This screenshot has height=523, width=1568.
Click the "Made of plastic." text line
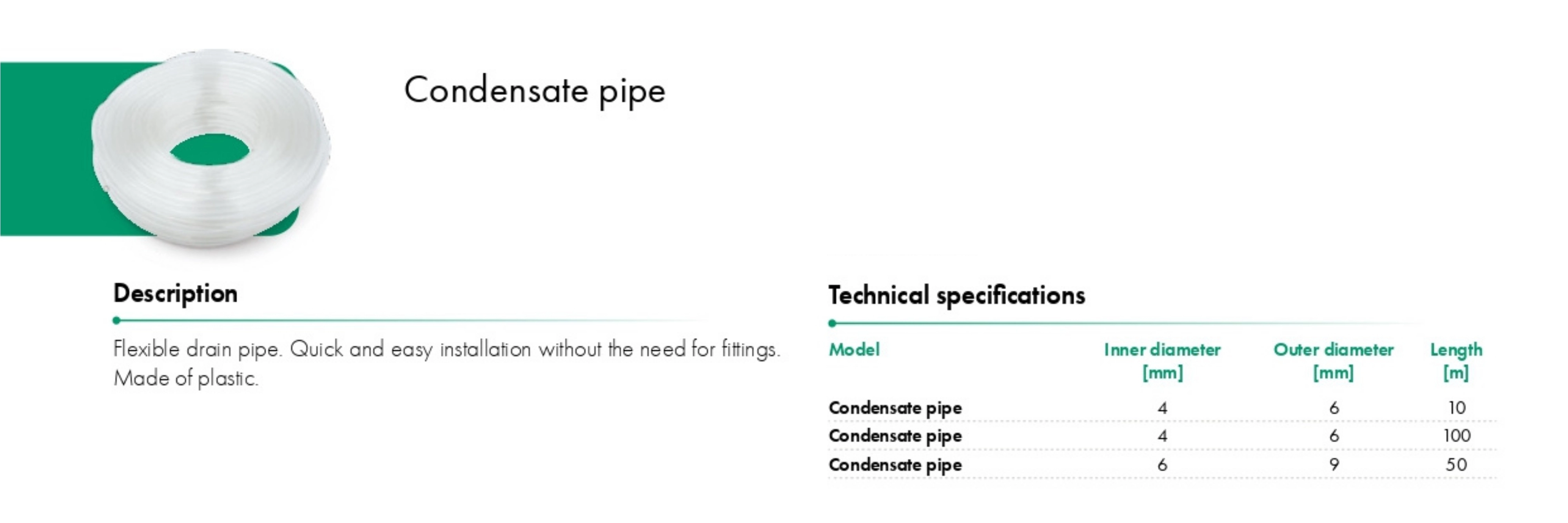[186, 379]
